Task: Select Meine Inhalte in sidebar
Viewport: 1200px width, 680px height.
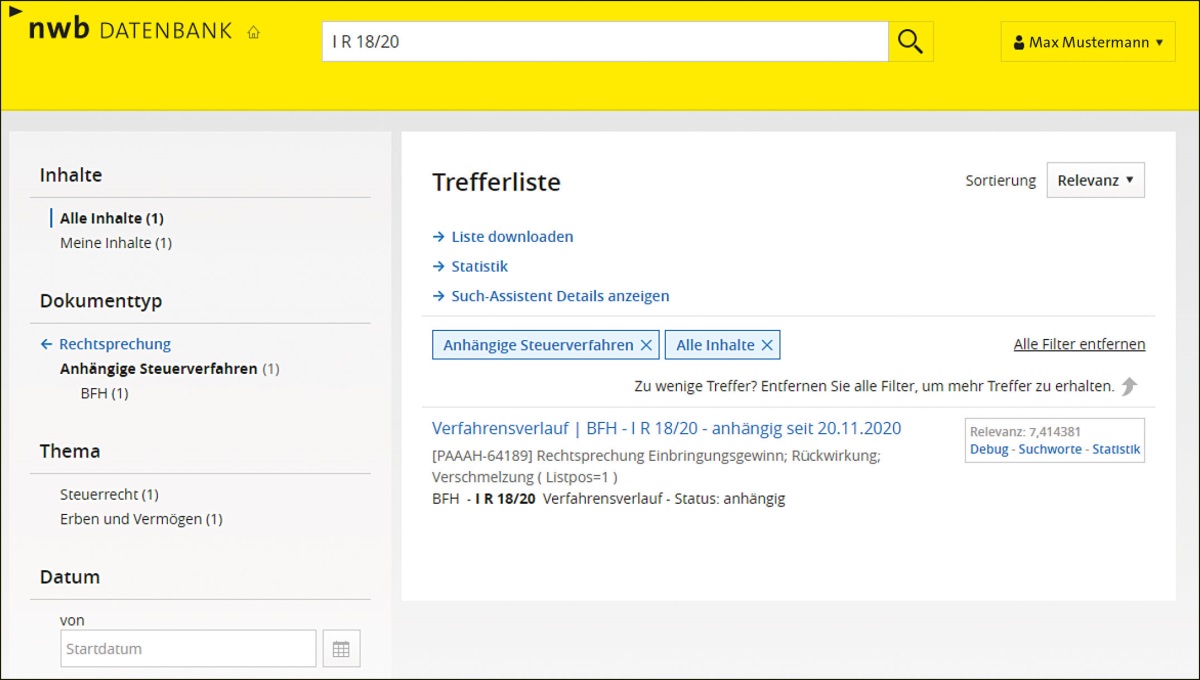Action: pos(115,243)
